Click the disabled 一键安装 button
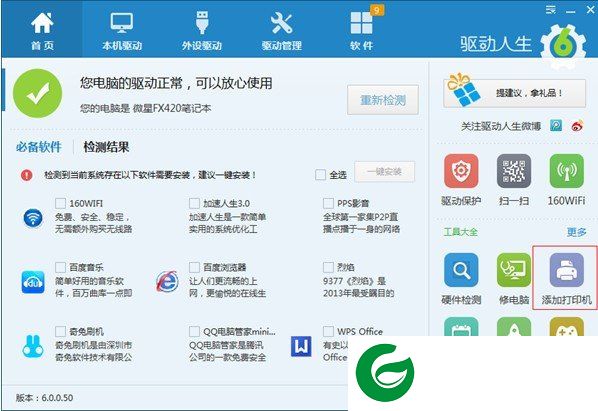 tap(384, 172)
